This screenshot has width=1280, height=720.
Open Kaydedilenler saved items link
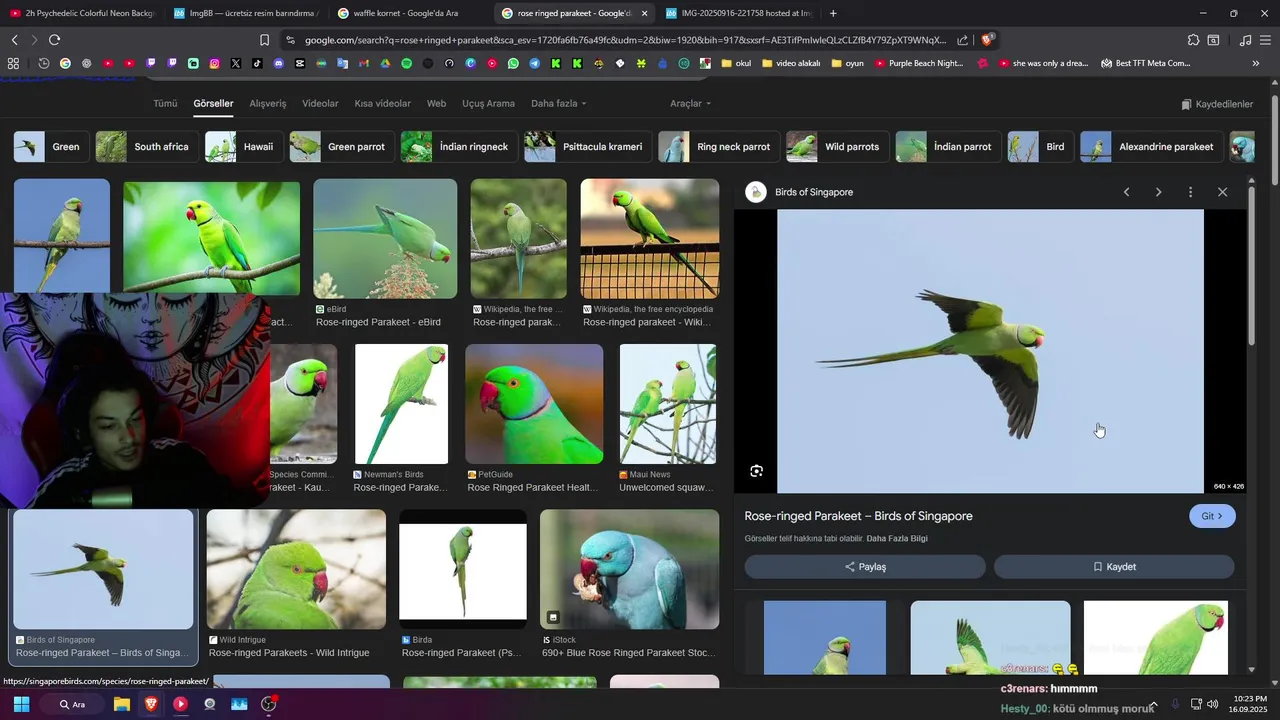tap(1217, 104)
